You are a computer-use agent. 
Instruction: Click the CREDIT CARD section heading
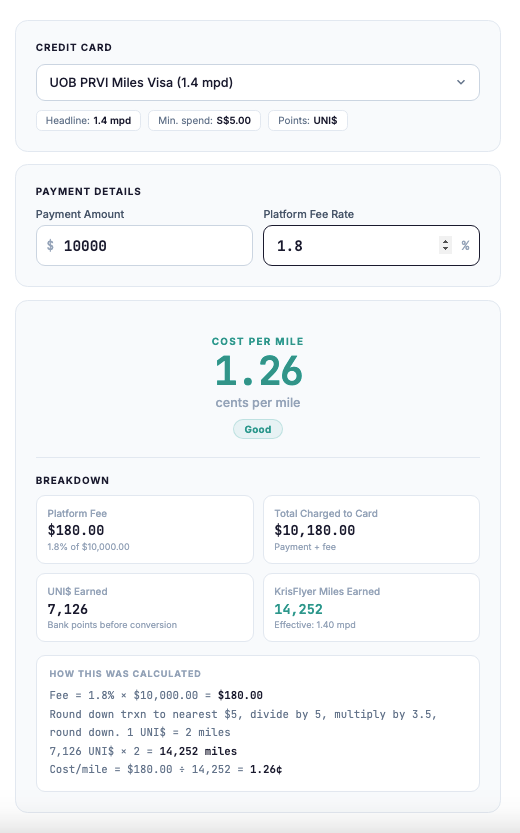tap(74, 47)
